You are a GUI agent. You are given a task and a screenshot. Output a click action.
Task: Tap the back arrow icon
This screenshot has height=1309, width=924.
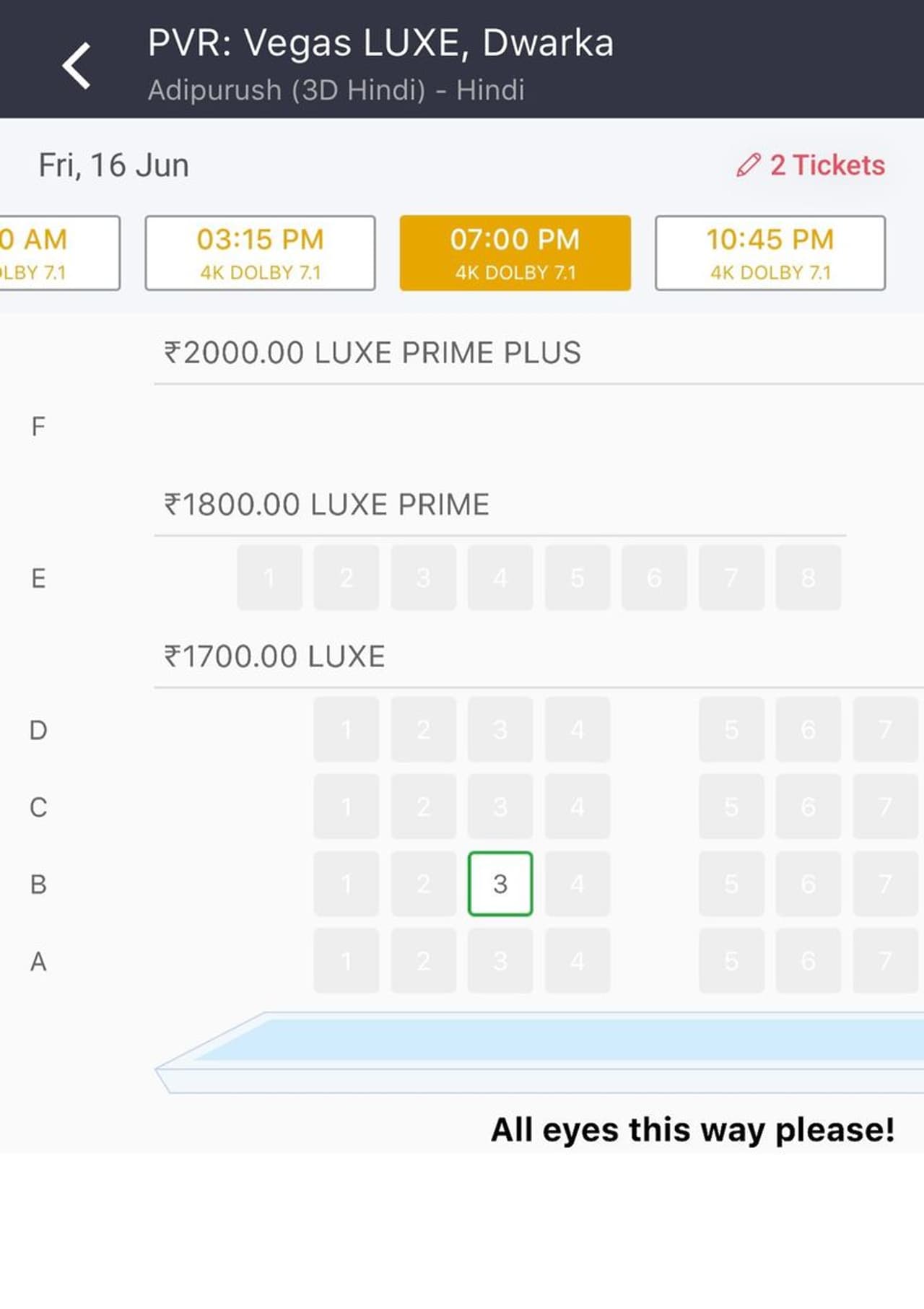[77, 66]
